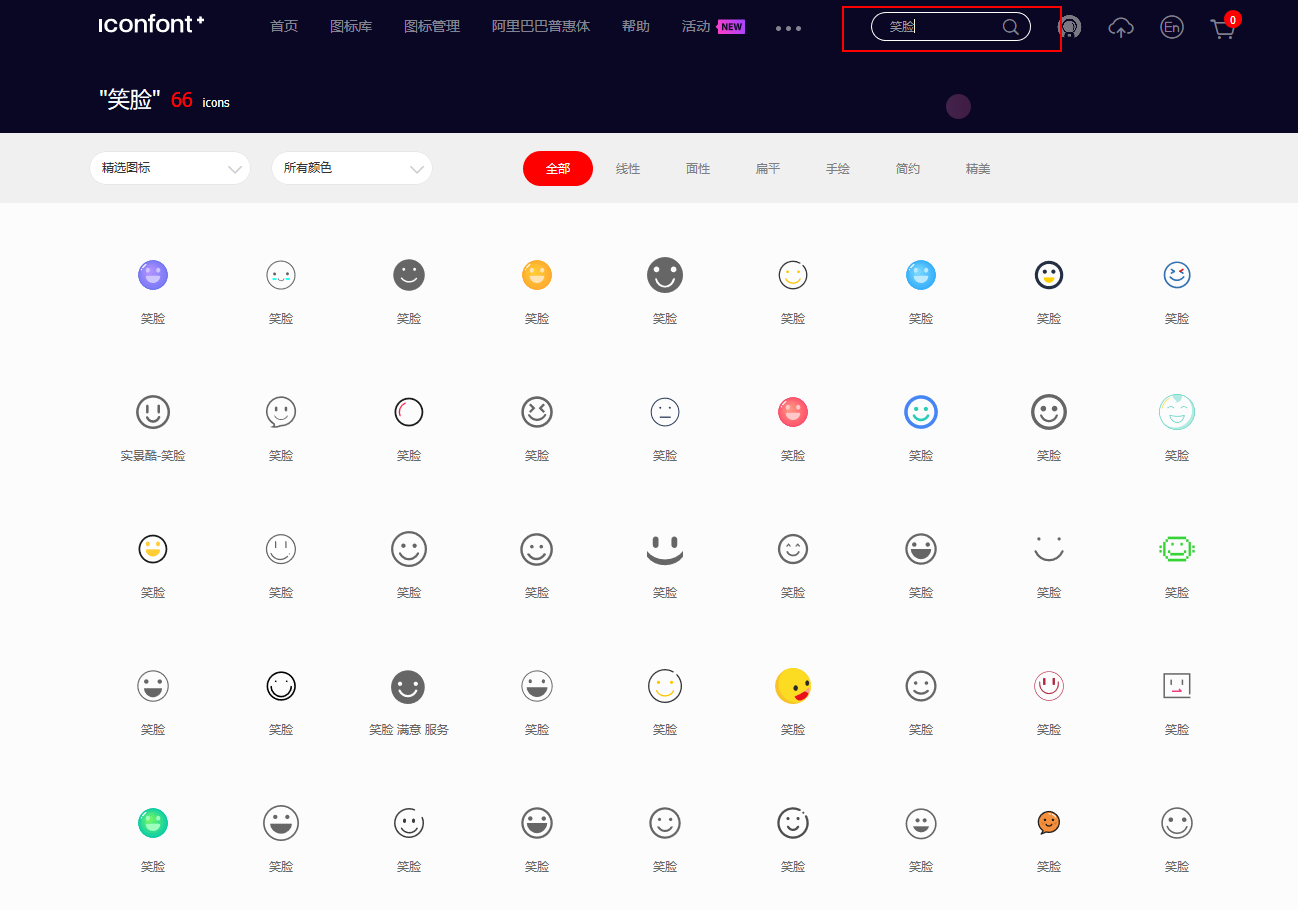Switch to the 线性 filter tab
This screenshot has width=1298, height=910.
tap(628, 168)
